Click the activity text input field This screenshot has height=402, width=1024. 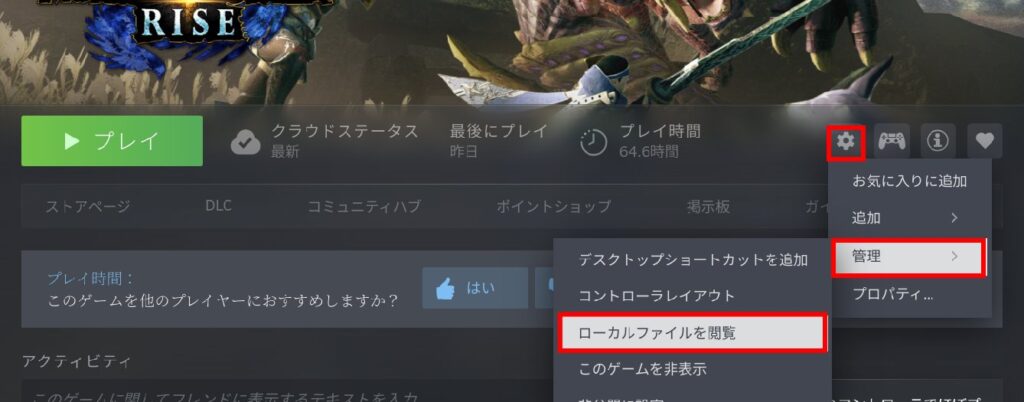[287, 392]
